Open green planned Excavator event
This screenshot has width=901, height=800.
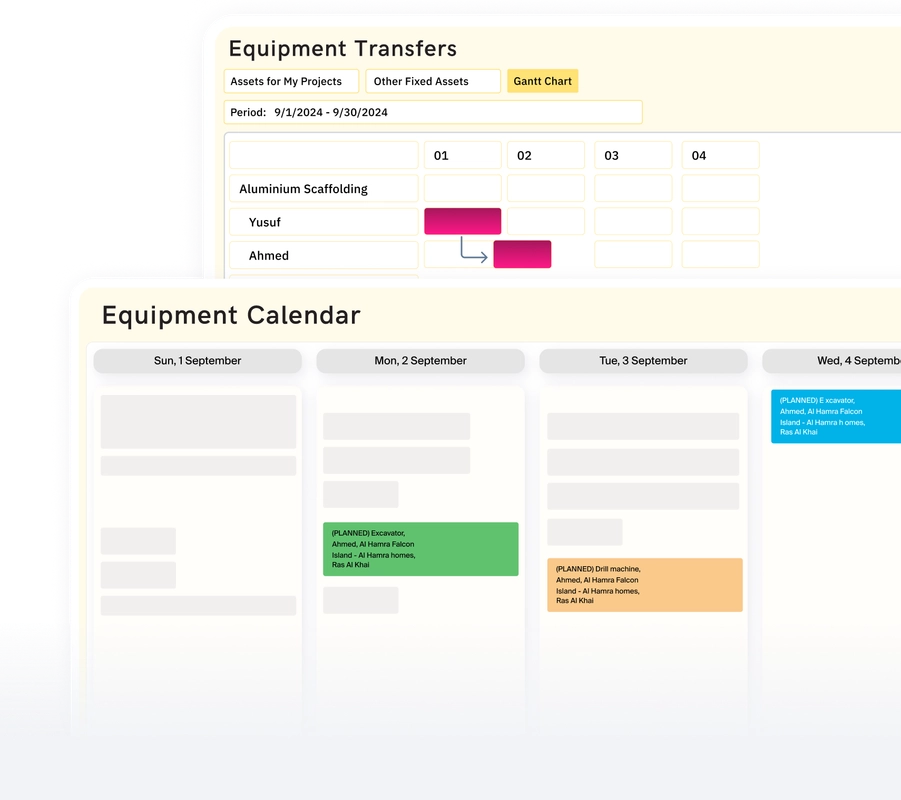[x=420, y=549]
